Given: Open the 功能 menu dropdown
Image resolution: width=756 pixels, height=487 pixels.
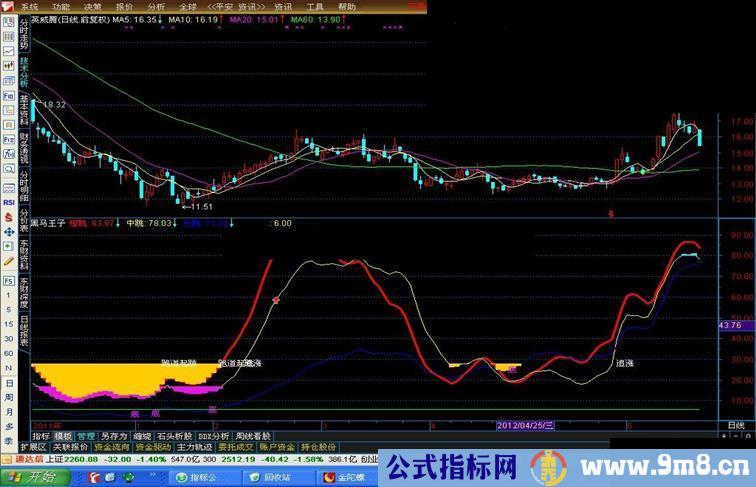Looking at the screenshot, I should tap(61, 7).
